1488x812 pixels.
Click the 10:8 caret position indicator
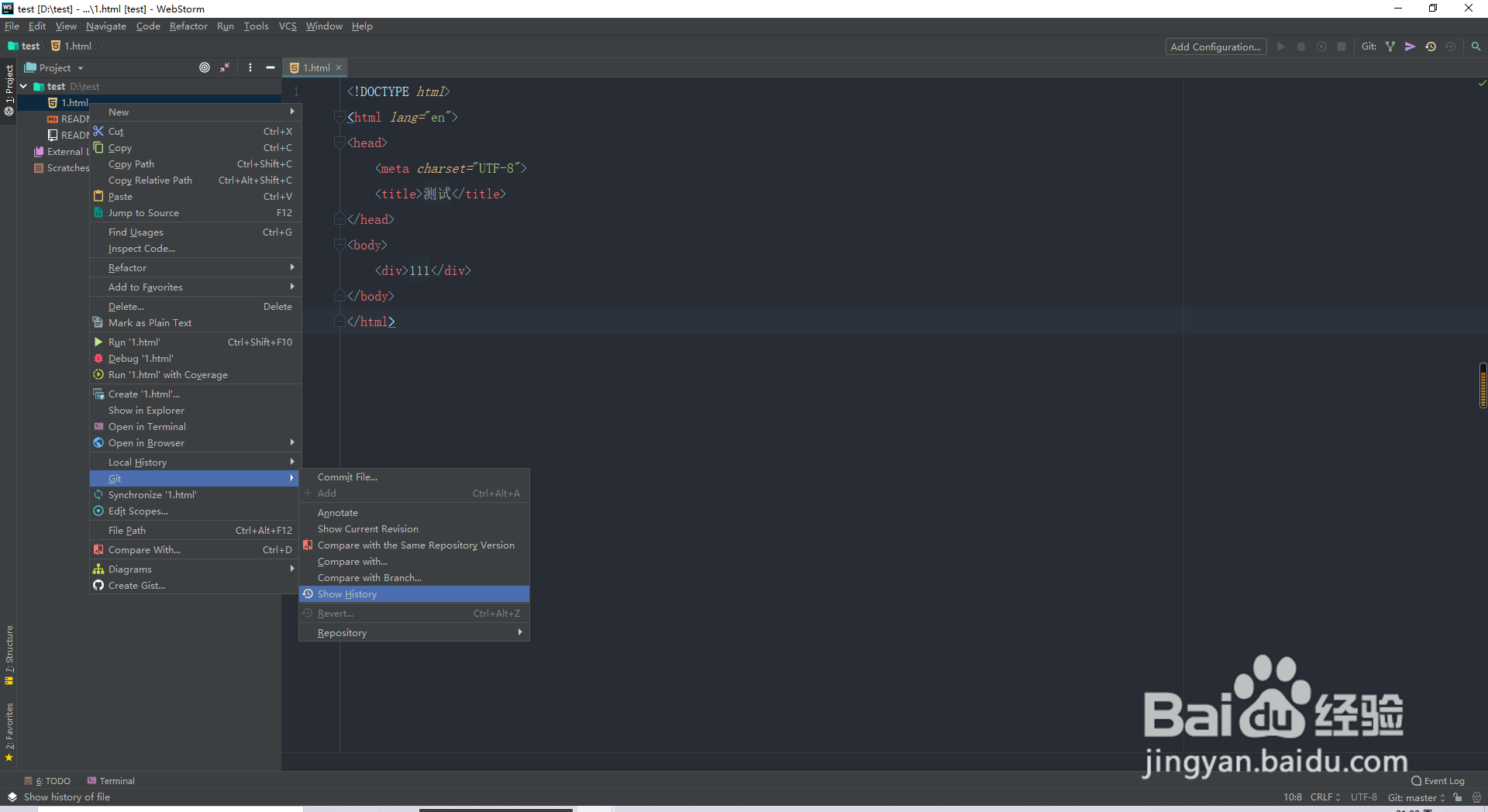[1292, 797]
